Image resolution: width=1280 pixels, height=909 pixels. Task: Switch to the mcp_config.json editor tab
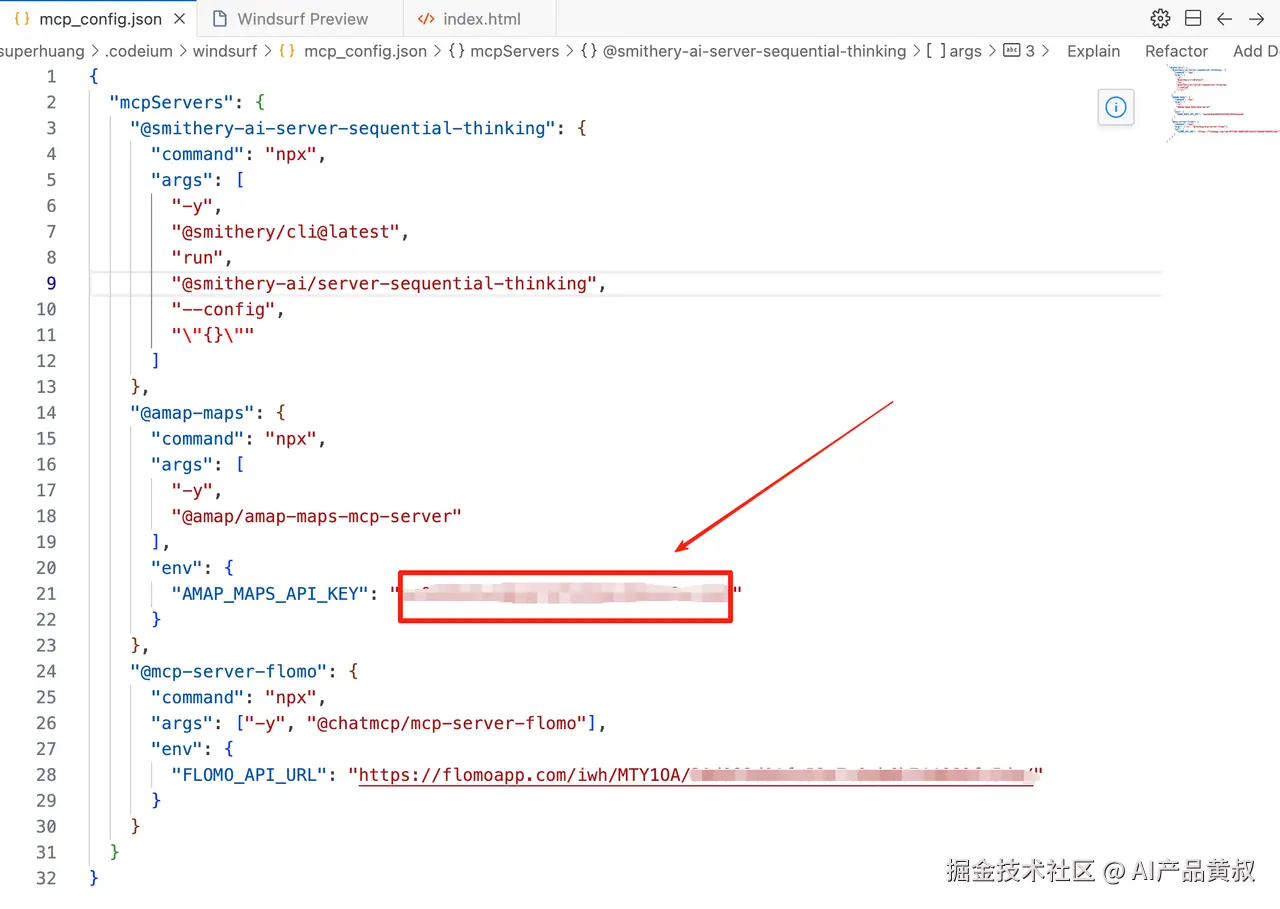(x=98, y=19)
